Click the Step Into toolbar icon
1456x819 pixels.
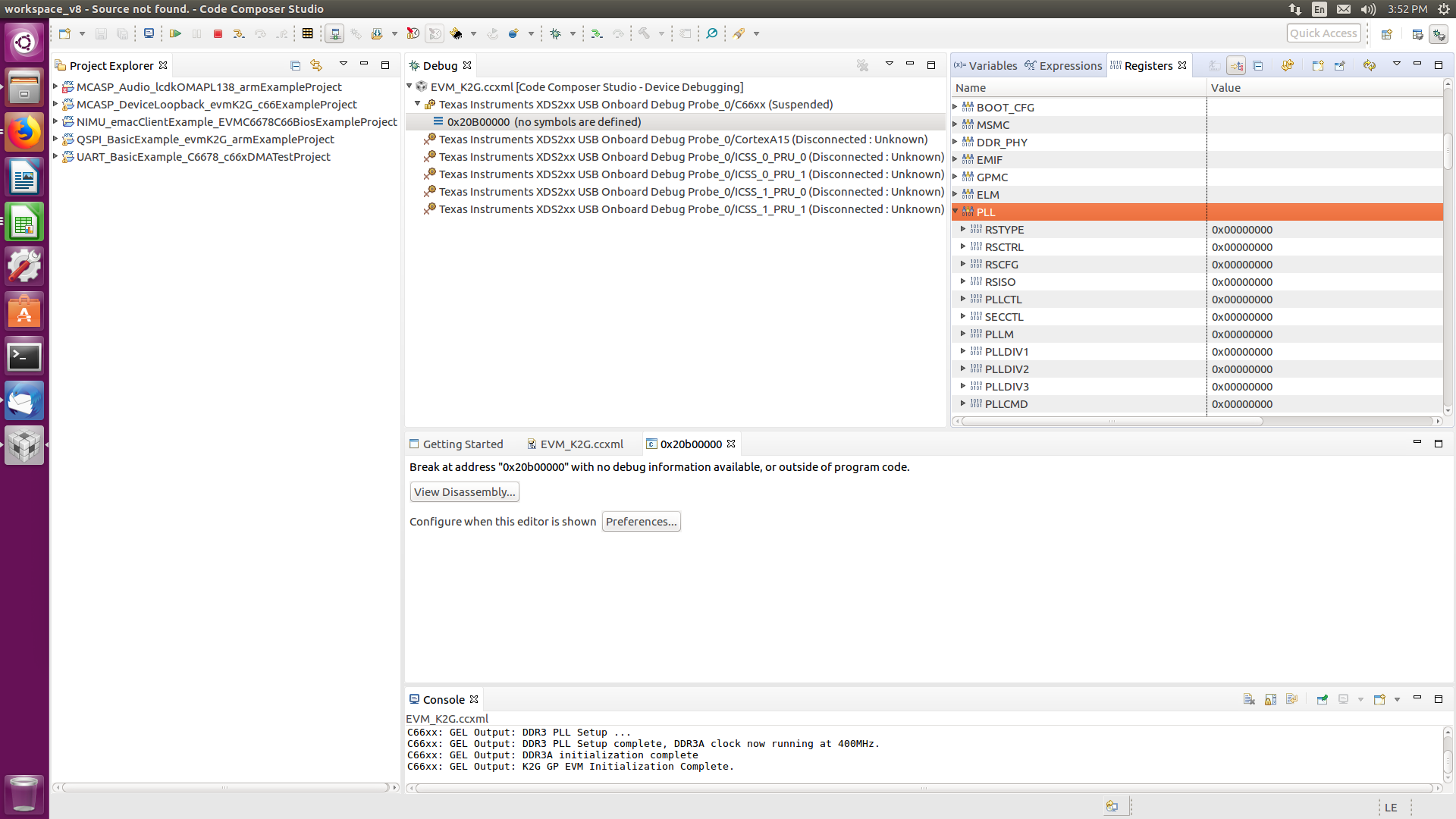tap(239, 34)
